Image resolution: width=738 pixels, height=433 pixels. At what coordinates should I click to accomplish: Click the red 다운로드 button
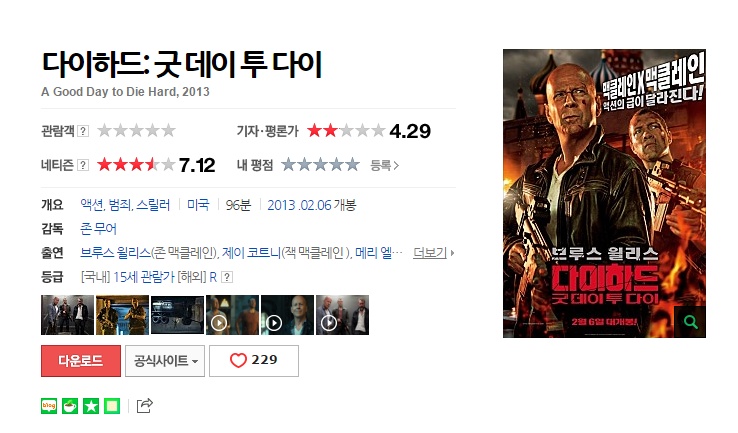click(81, 361)
